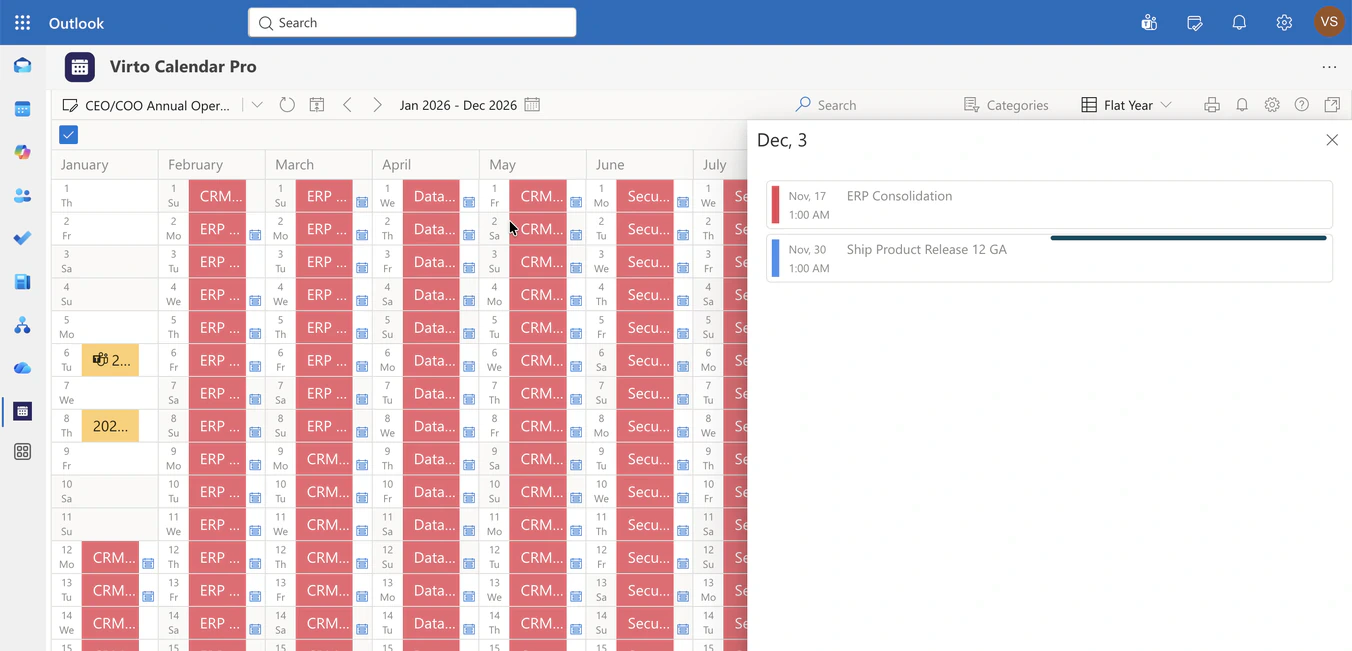1352x651 pixels.
Task: Click April 1 Data event
Action: [x=431, y=196]
